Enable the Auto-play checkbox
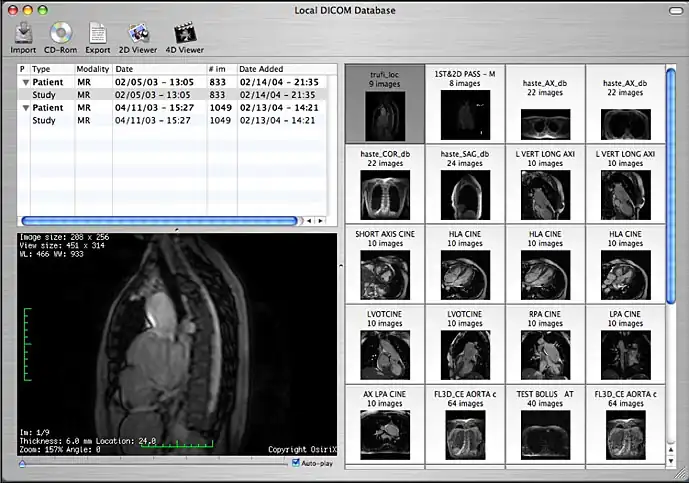 click(x=296, y=463)
